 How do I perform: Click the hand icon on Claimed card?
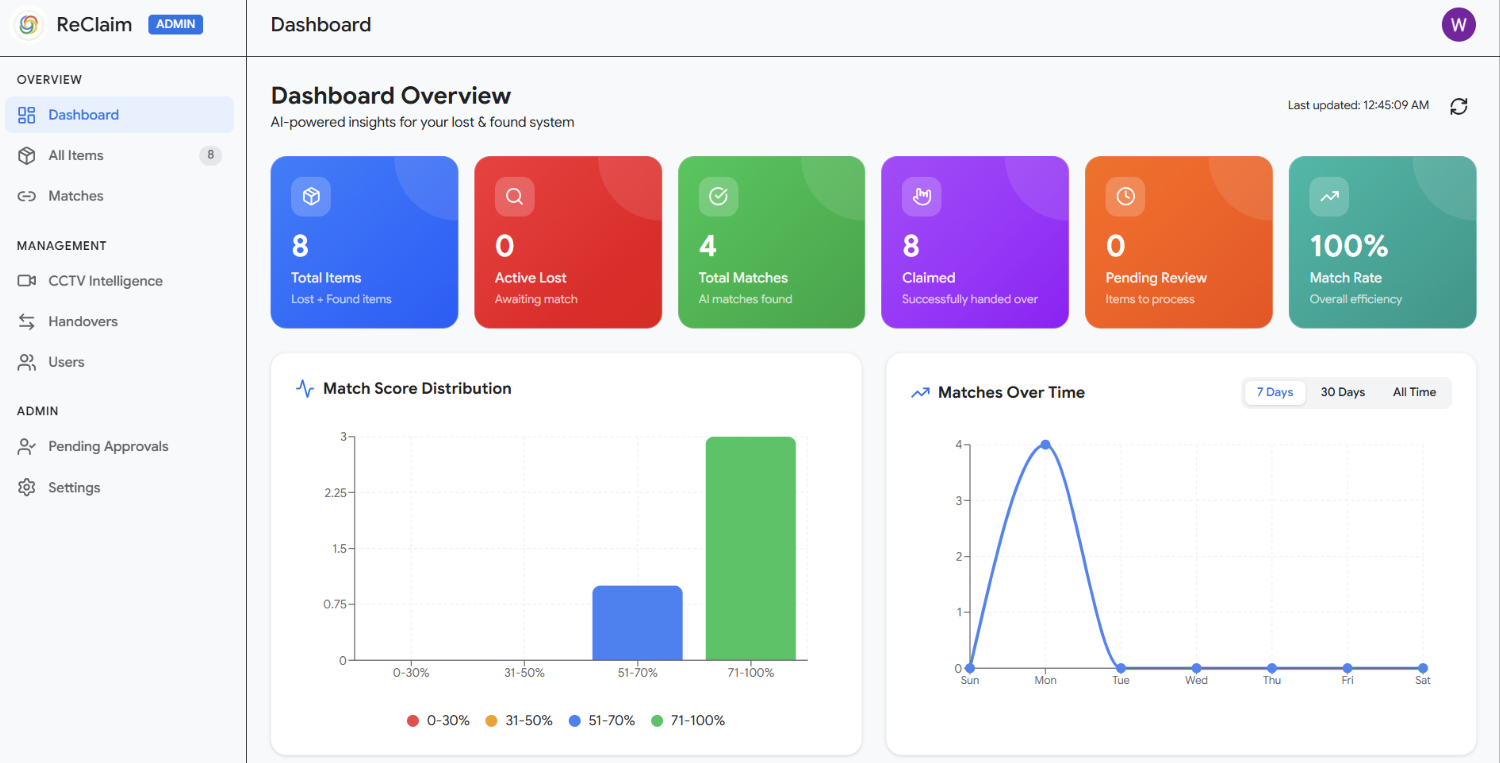[921, 197]
